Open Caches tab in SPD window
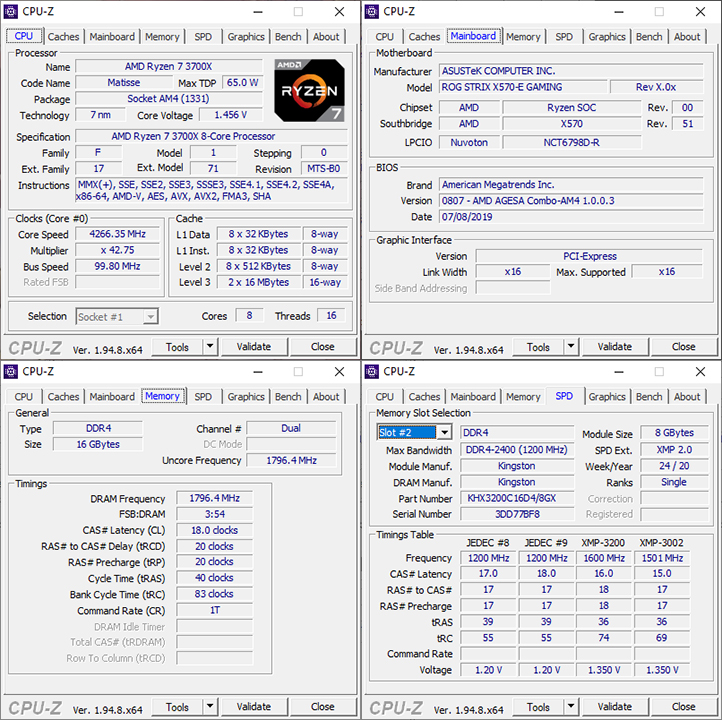The height and width of the screenshot is (720, 722). (x=424, y=396)
